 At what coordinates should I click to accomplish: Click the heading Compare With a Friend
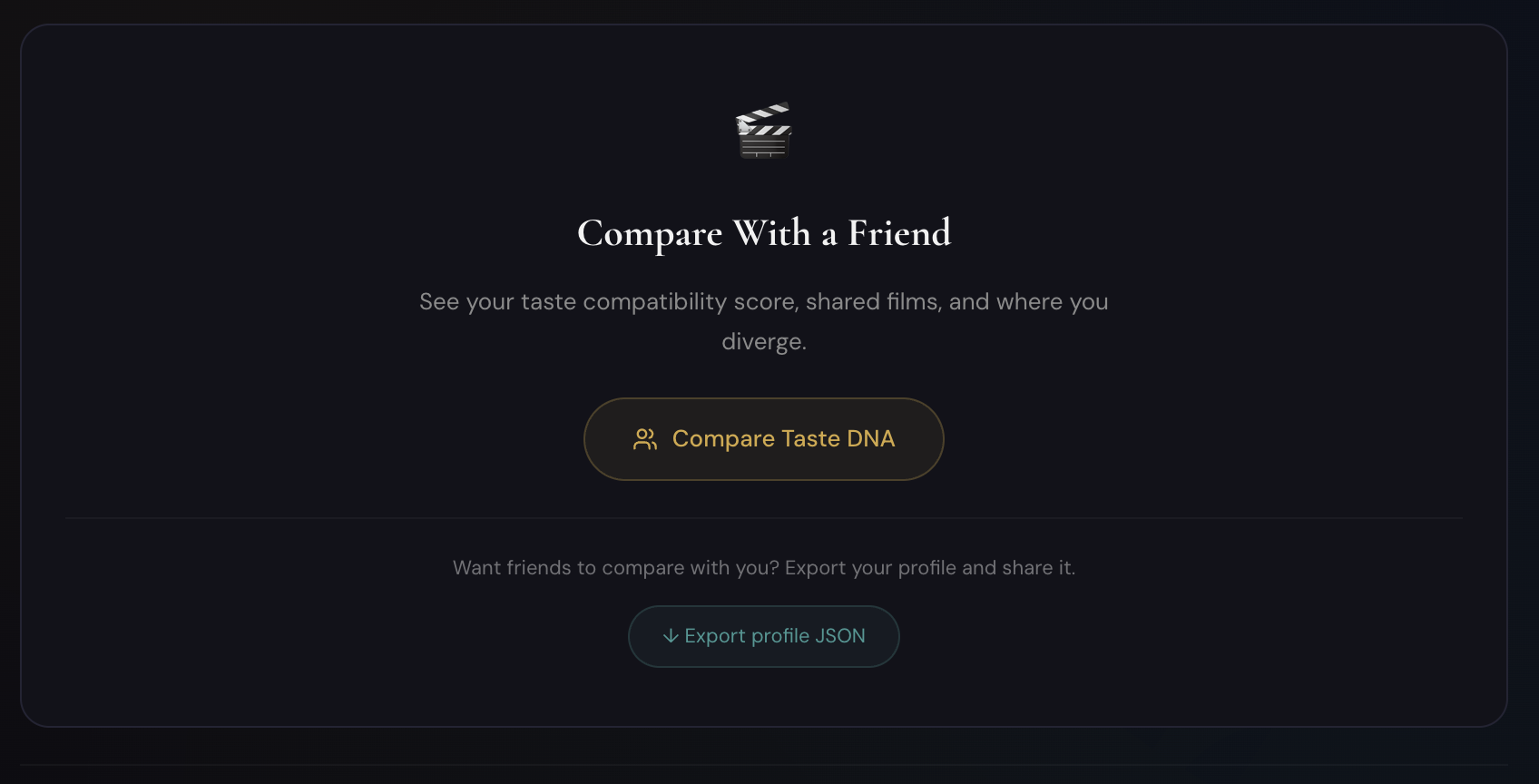(763, 233)
